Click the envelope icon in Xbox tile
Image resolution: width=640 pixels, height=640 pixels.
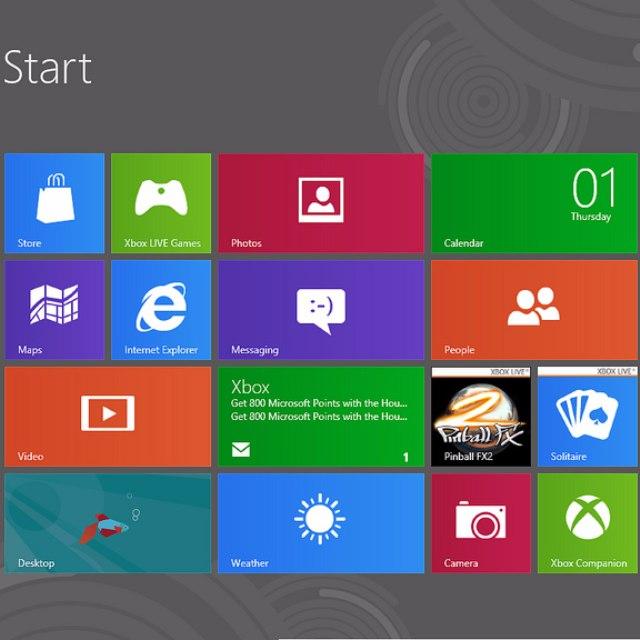(241, 449)
